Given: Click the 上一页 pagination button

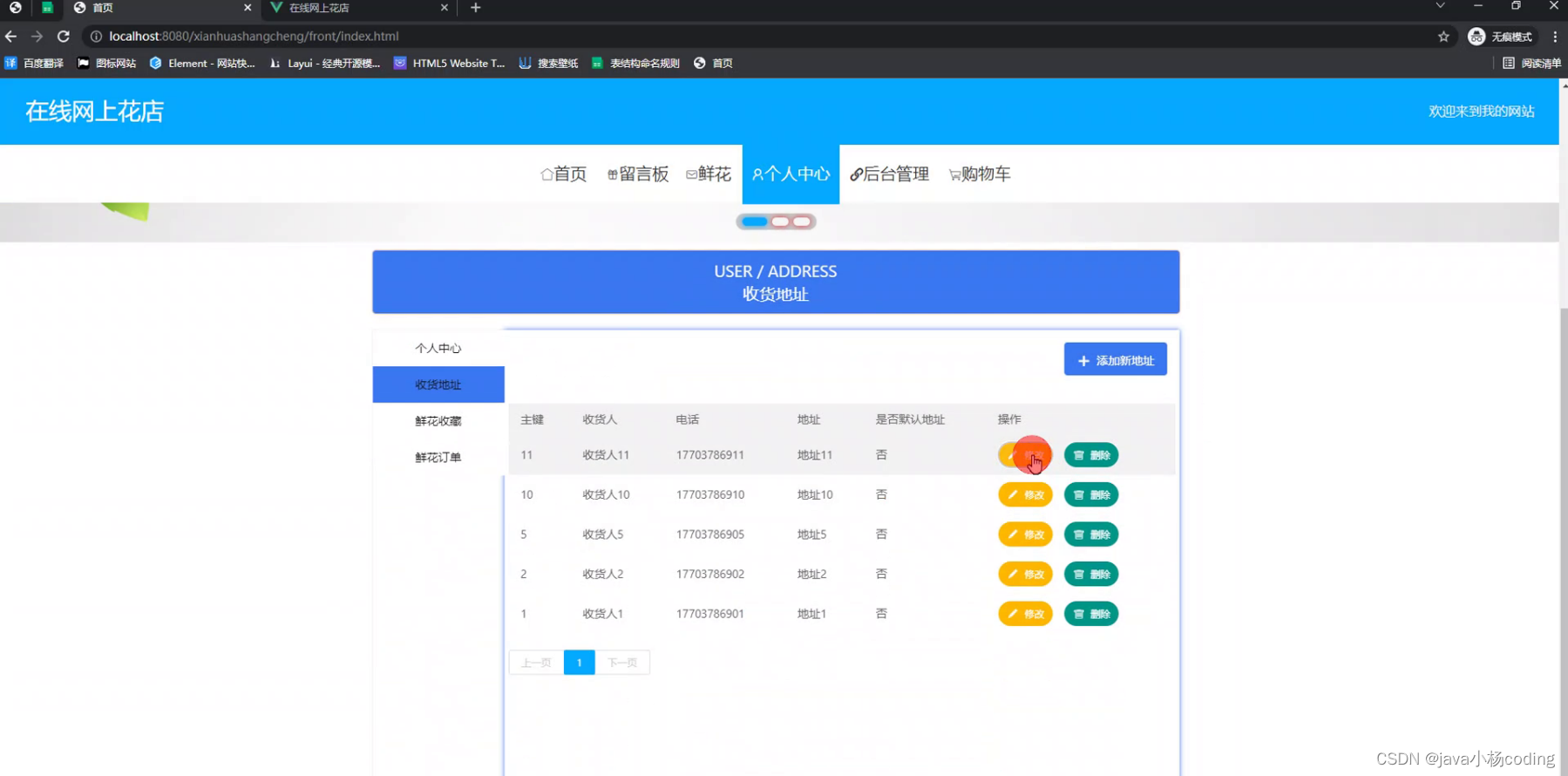Looking at the screenshot, I should click(x=536, y=663).
